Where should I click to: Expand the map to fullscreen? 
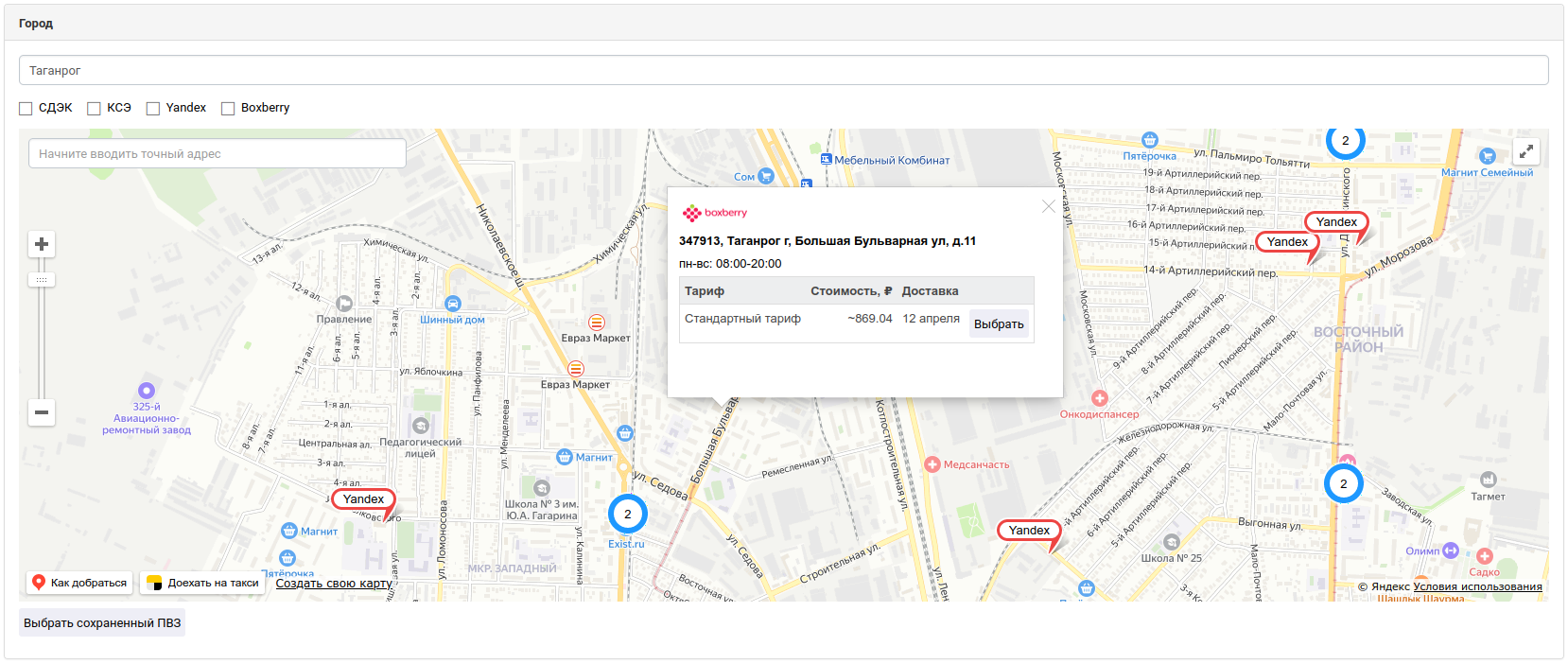[1526, 151]
